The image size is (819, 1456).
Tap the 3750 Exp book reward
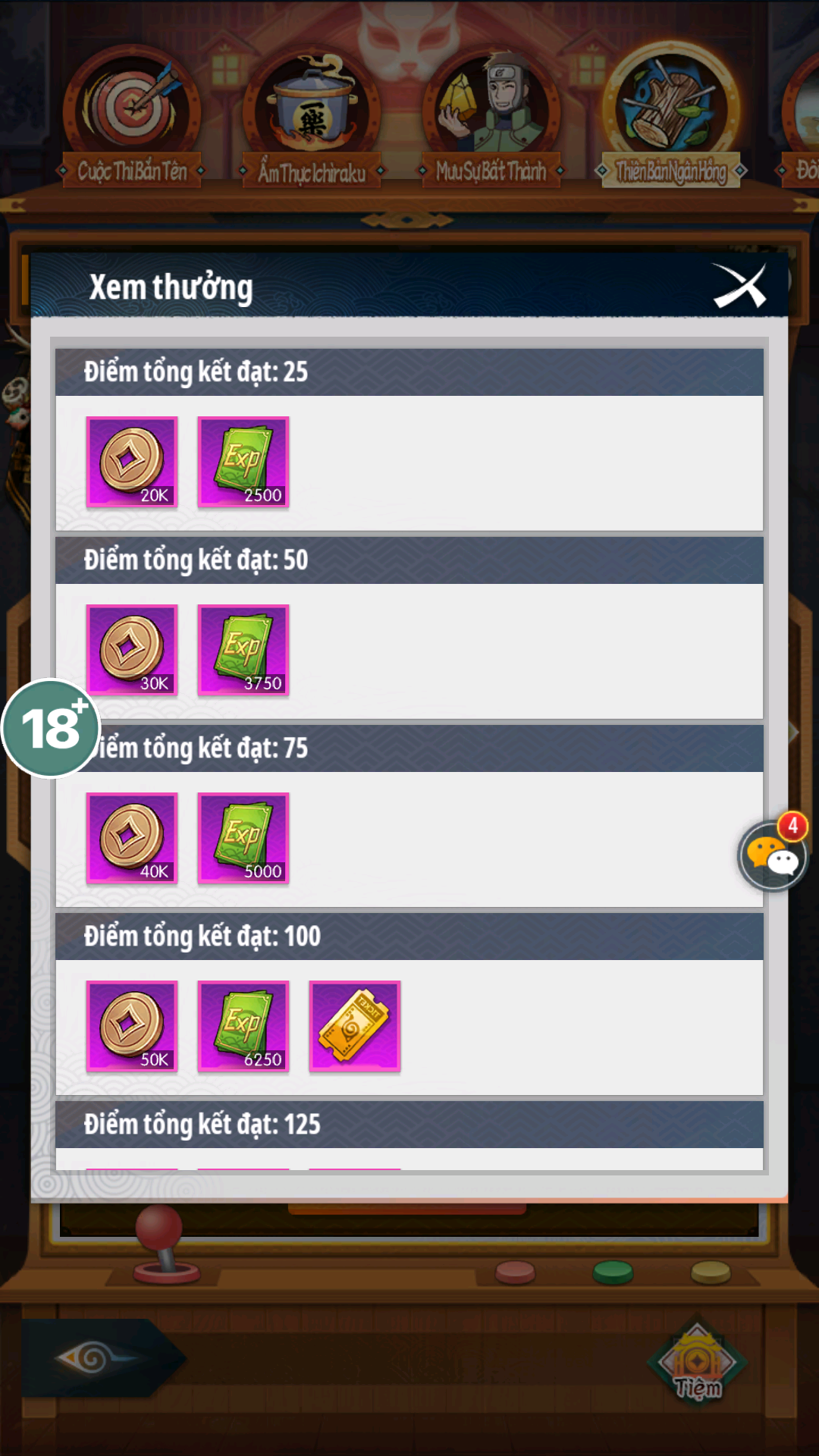pos(243,650)
